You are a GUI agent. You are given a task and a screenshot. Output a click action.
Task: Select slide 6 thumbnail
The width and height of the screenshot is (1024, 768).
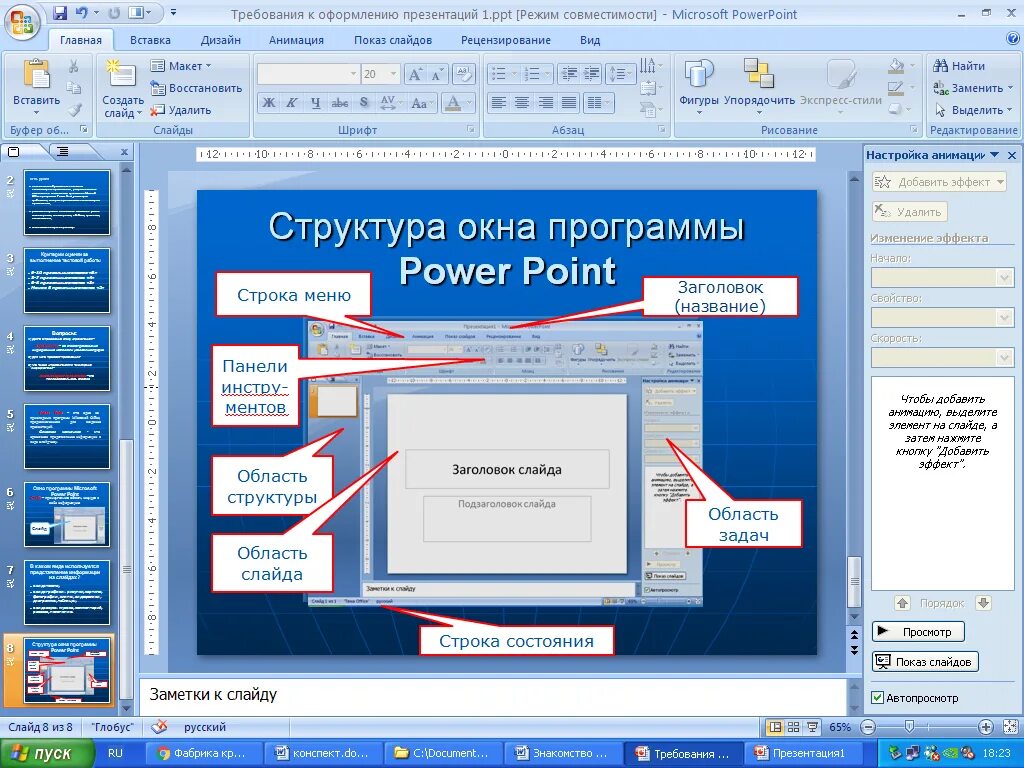67,514
